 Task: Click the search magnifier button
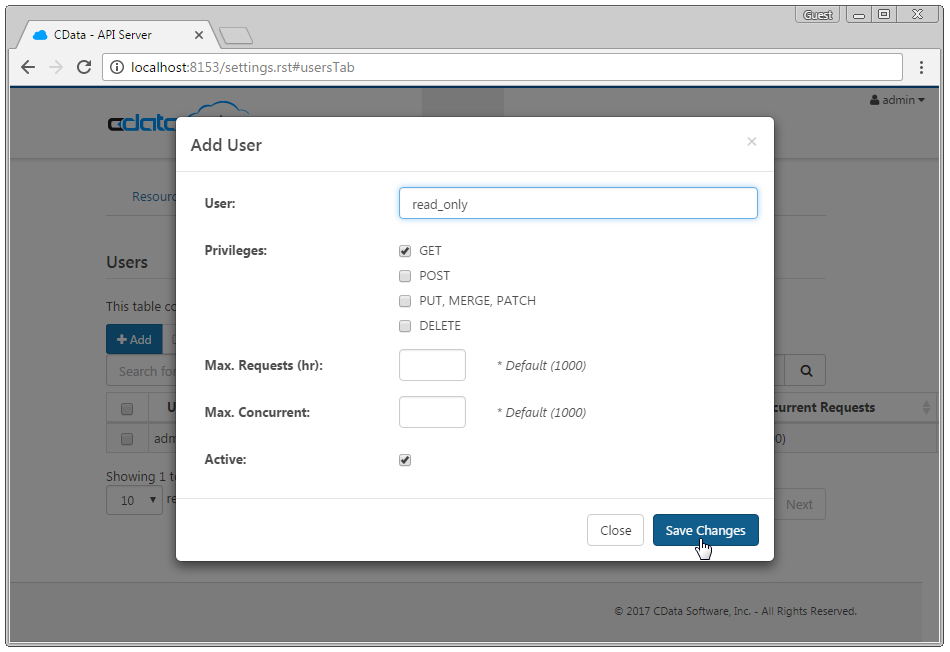pos(805,371)
